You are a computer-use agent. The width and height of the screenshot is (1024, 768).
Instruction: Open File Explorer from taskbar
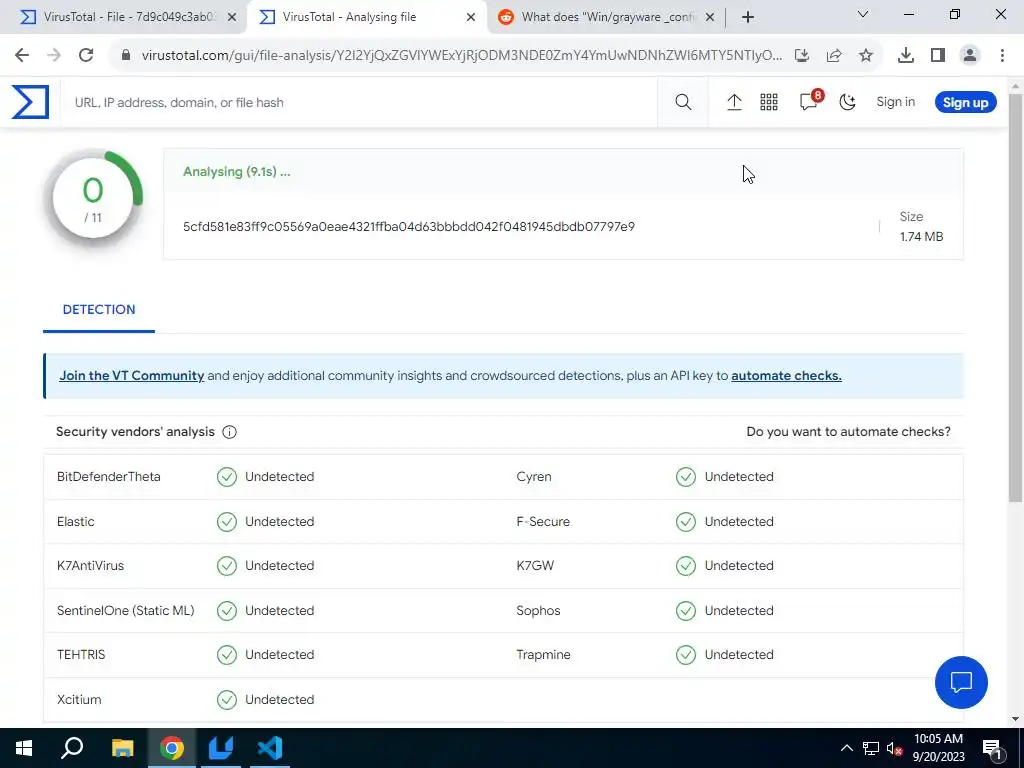click(122, 748)
